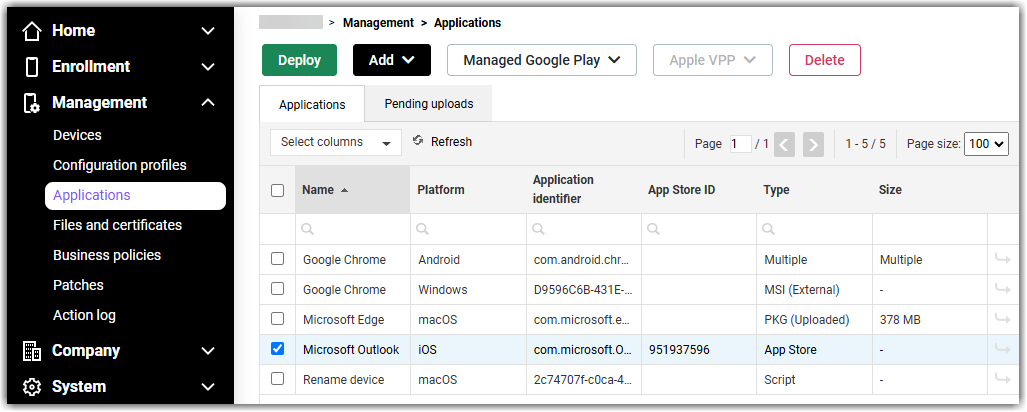Click the Microsoft Edge name cell
Viewport: 1027px width, 412px height.
coord(353,320)
